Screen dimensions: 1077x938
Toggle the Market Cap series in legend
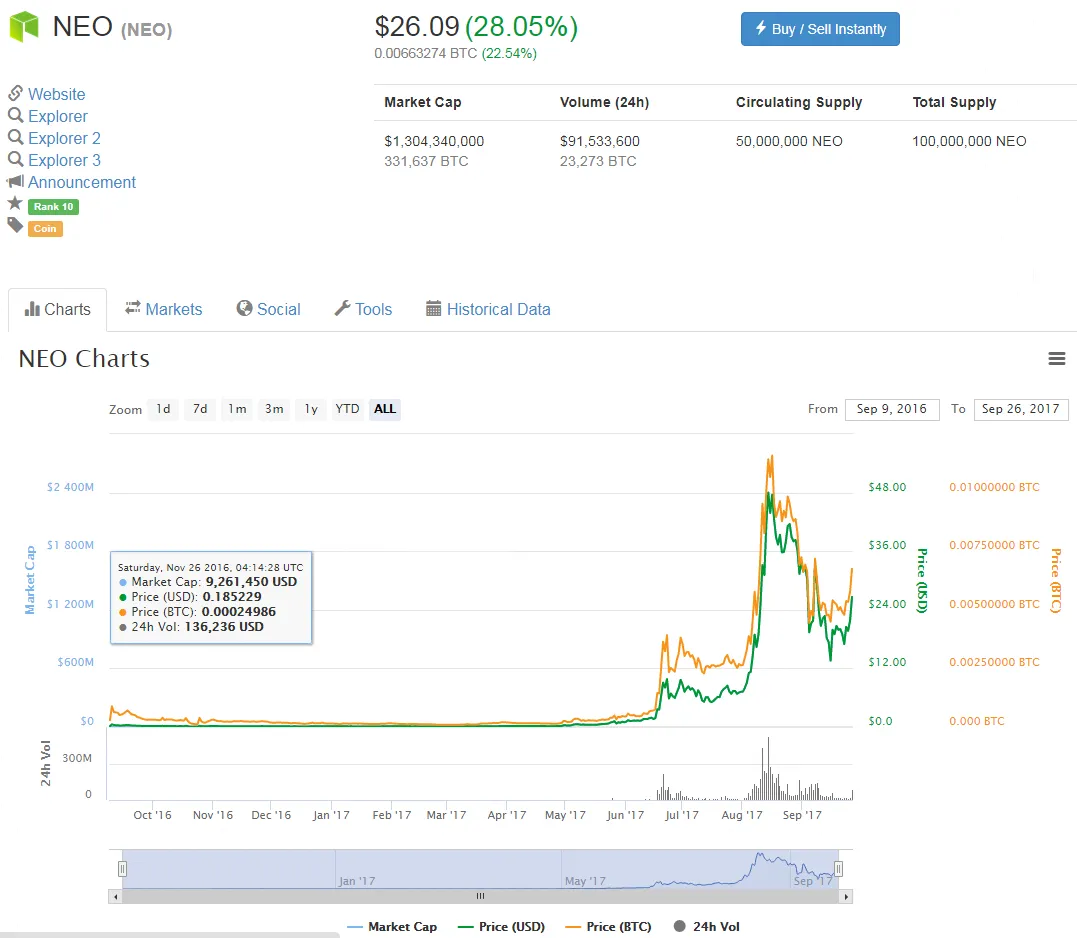392,927
